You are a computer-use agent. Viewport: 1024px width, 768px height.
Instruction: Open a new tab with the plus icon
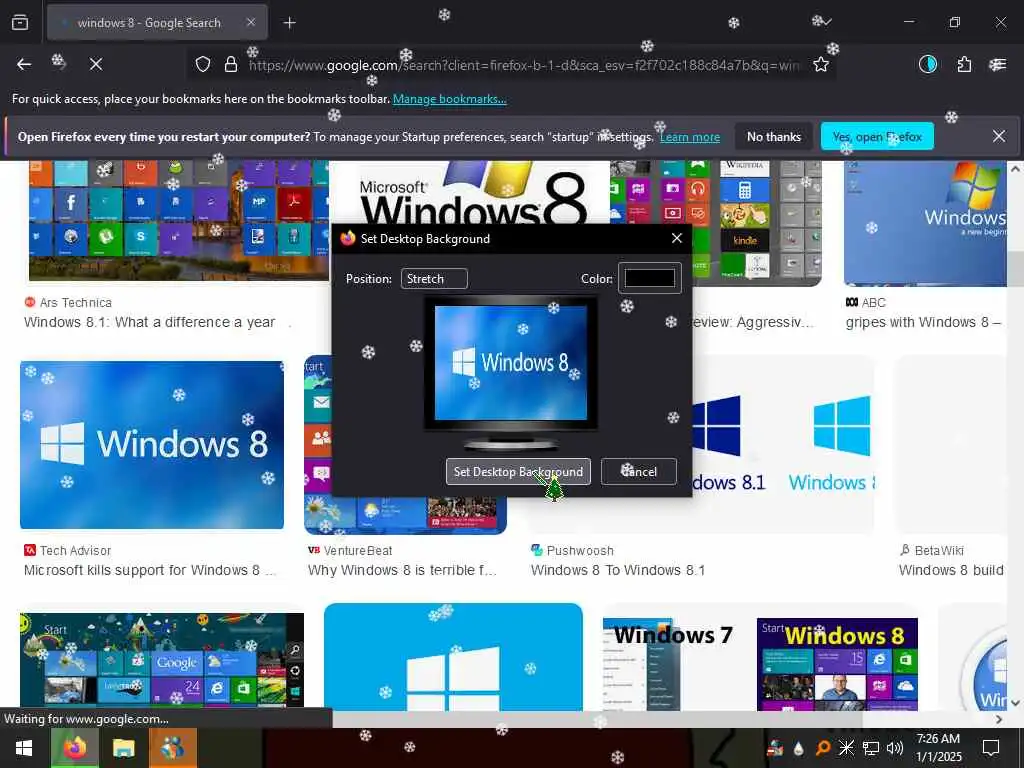pos(289,23)
